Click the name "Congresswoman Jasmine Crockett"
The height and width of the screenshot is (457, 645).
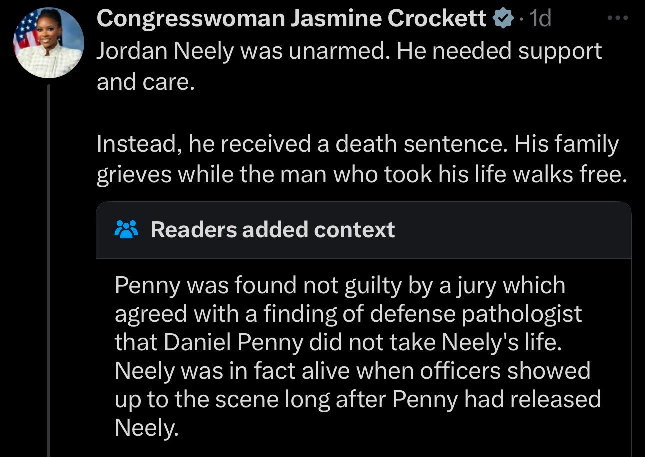[x=288, y=18]
